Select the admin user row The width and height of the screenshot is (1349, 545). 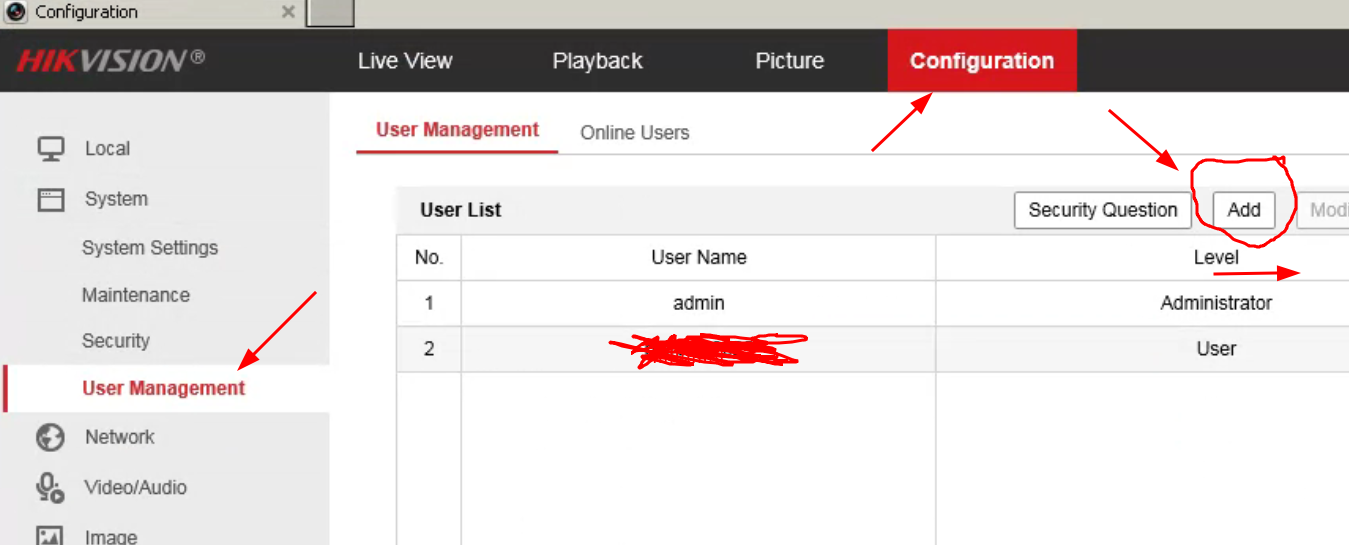click(x=698, y=303)
